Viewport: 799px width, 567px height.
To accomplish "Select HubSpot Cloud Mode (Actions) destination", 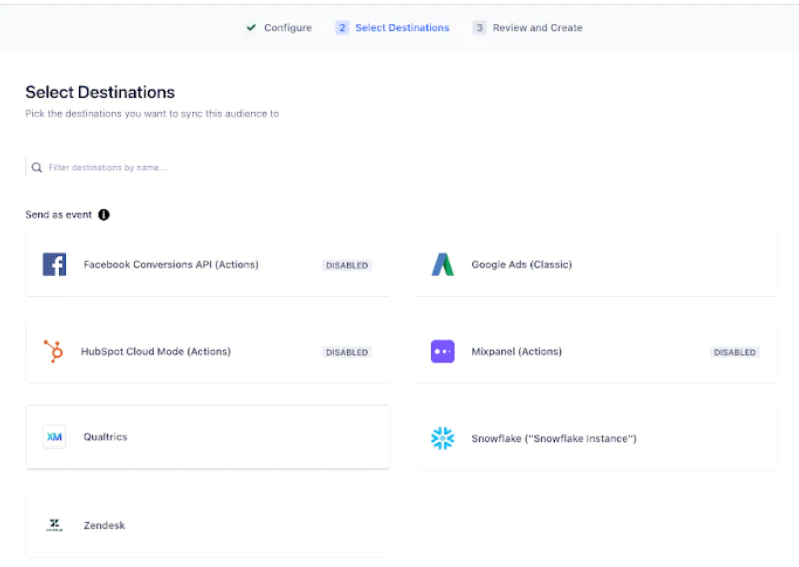I will (x=156, y=352).
